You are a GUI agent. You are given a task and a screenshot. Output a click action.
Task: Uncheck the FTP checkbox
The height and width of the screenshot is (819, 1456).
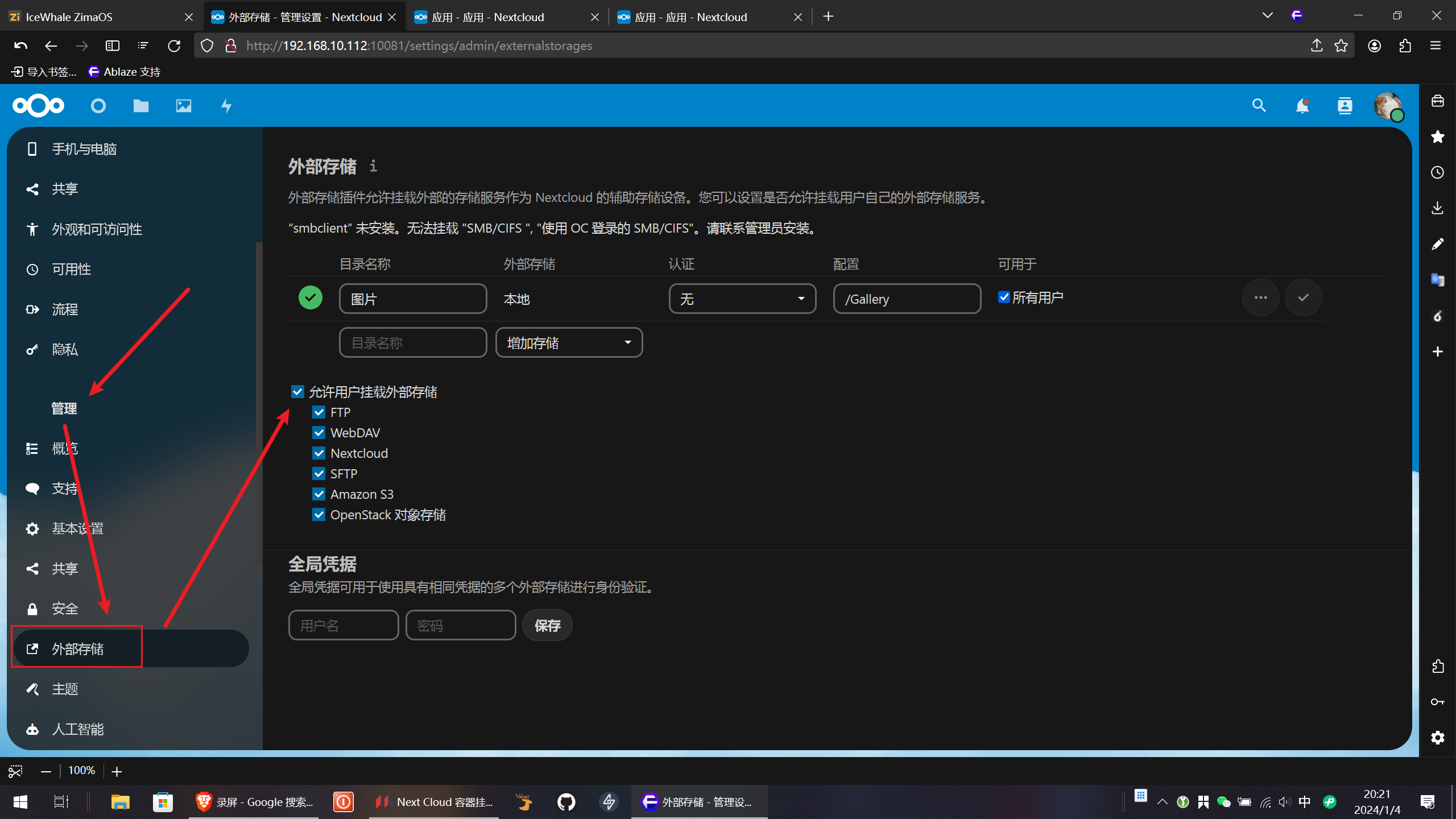pyautogui.click(x=319, y=412)
